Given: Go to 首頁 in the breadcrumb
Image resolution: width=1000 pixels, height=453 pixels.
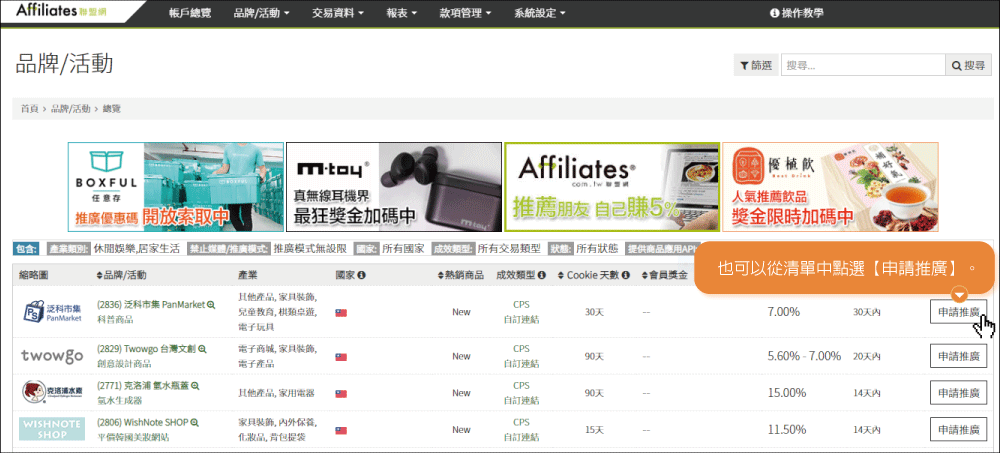Looking at the screenshot, I should coord(29,109).
